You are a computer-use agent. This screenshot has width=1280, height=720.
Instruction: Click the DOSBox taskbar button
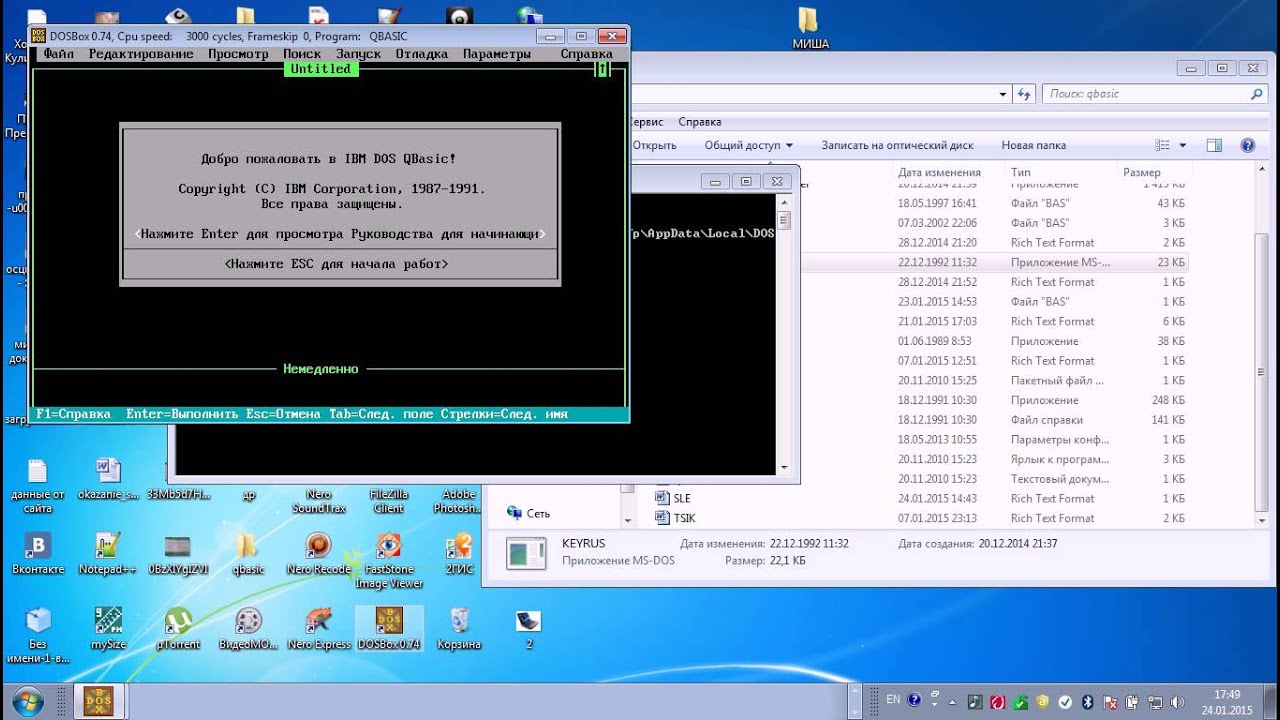98,700
